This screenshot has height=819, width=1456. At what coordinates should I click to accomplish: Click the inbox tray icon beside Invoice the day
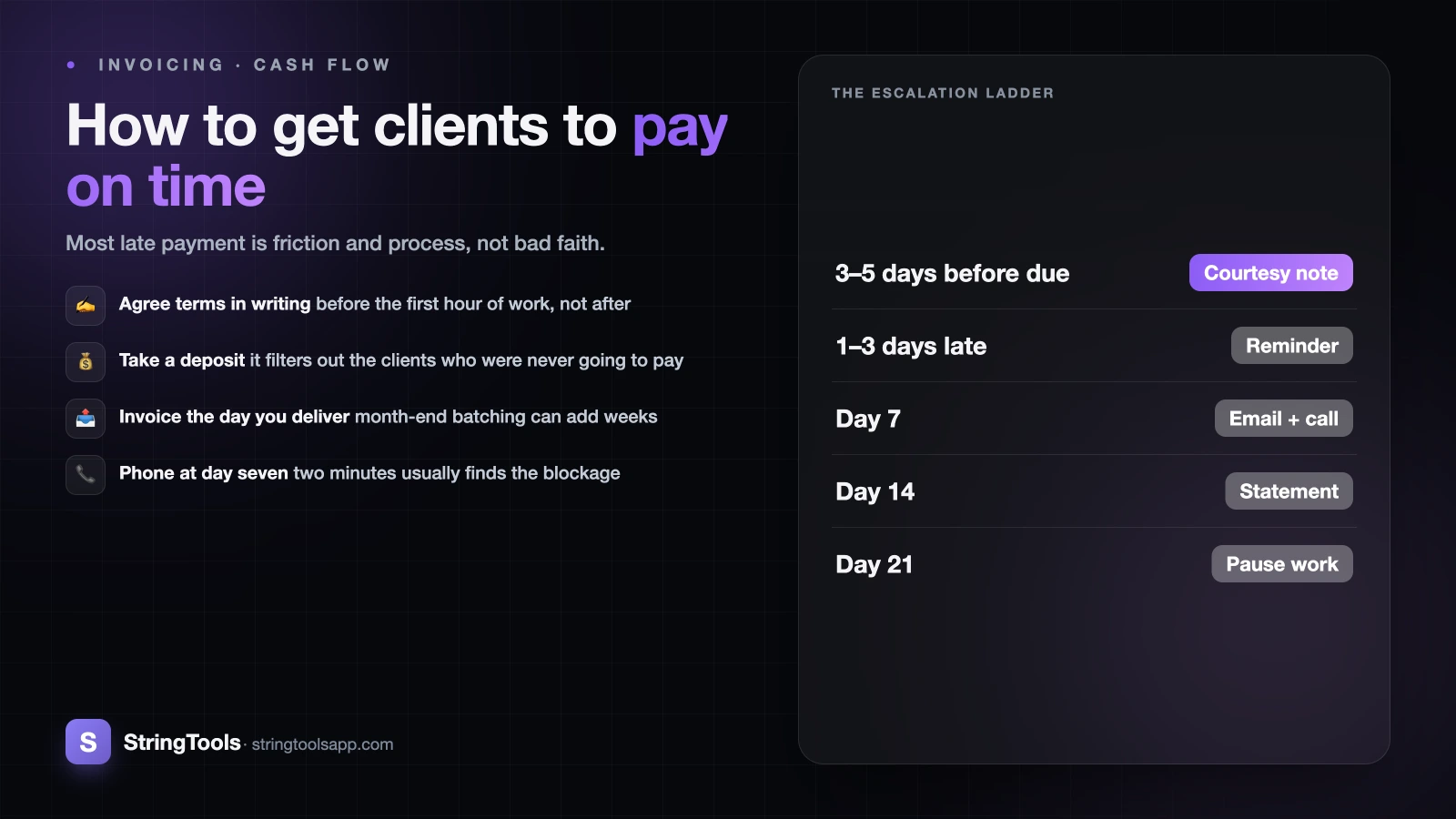(86, 419)
